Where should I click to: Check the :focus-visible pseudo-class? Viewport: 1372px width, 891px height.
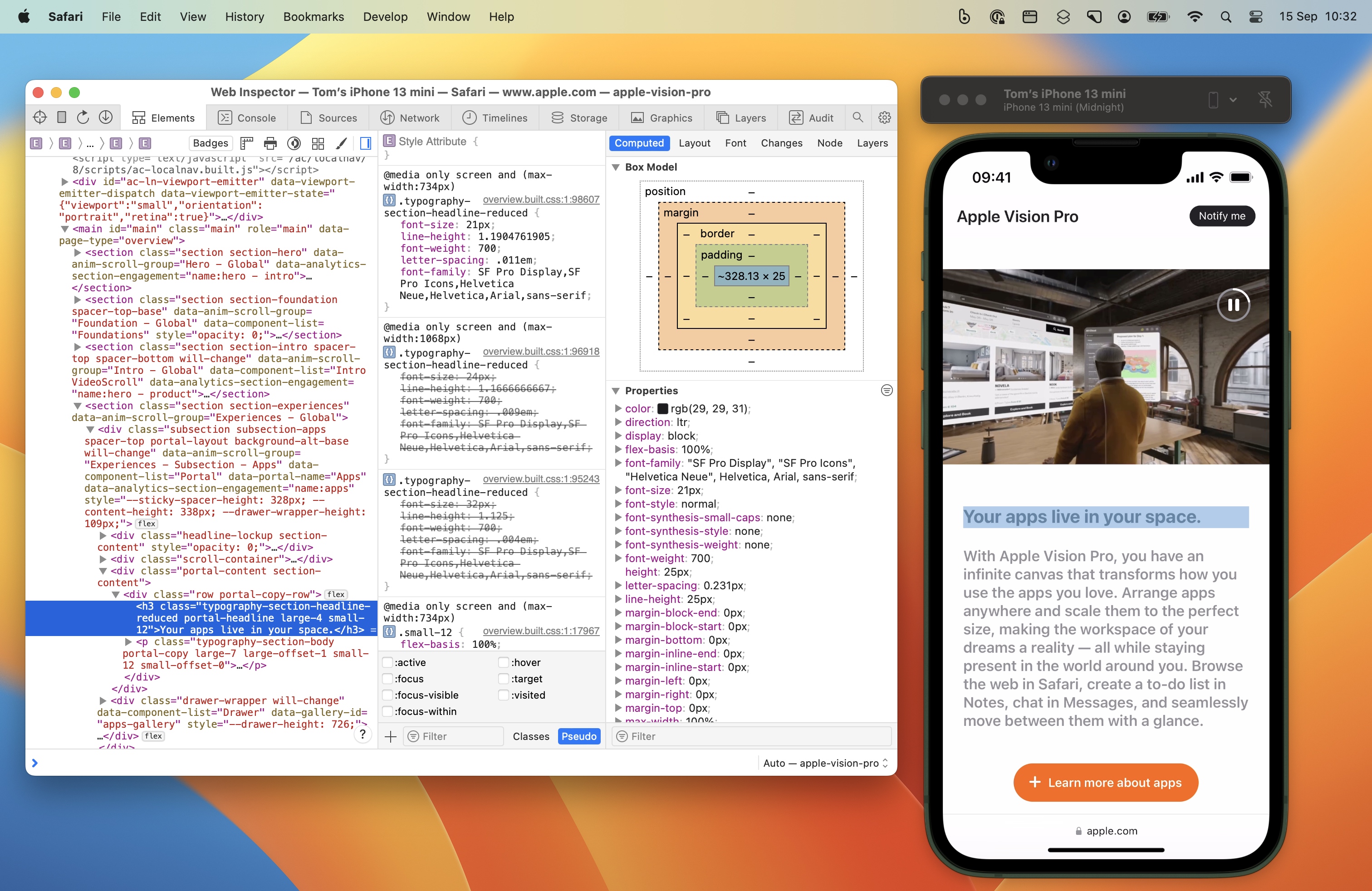pyautogui.click(x=388, y=695)
